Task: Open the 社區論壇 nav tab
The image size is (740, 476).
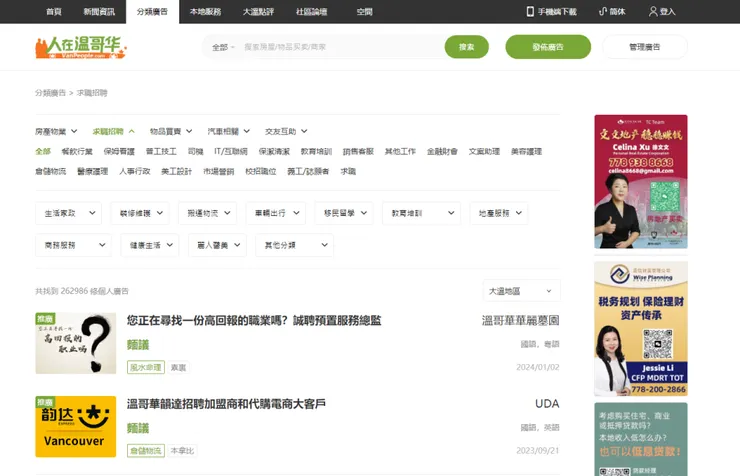Action: click(x=311, y=12)
